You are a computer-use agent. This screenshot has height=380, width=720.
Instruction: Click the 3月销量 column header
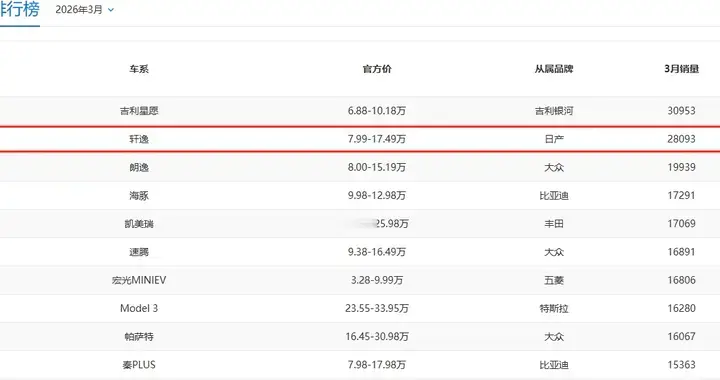681,69
